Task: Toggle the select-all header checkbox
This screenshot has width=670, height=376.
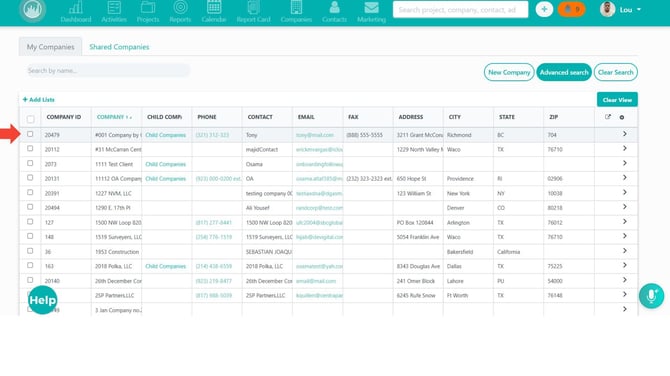Action: pos(30,119)
